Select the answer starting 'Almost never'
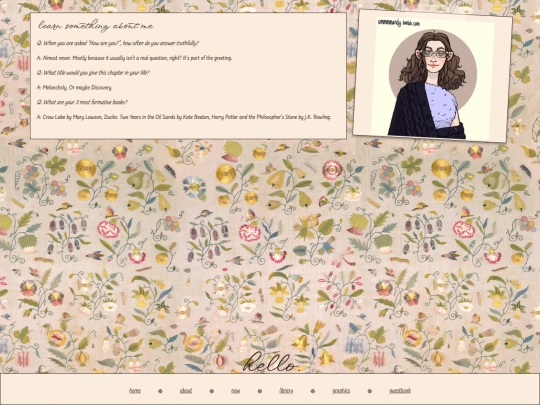Viewport: 540px width, 405px height. pyautogui.click(x=134, y=58)
